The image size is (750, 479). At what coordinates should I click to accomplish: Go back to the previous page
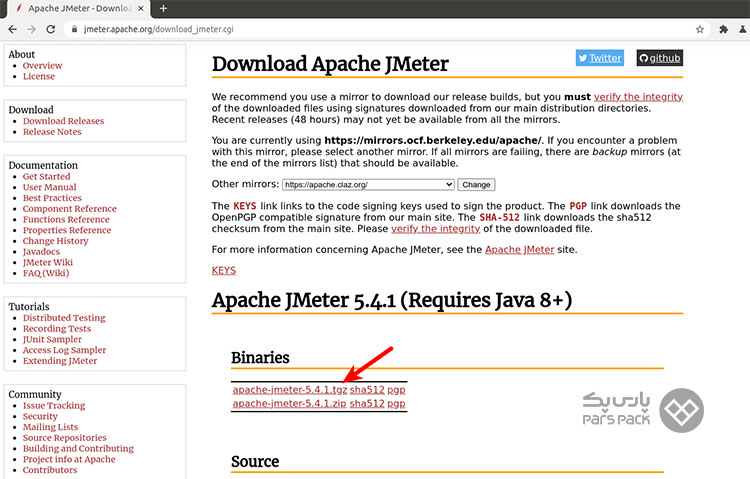coord(12,29)
